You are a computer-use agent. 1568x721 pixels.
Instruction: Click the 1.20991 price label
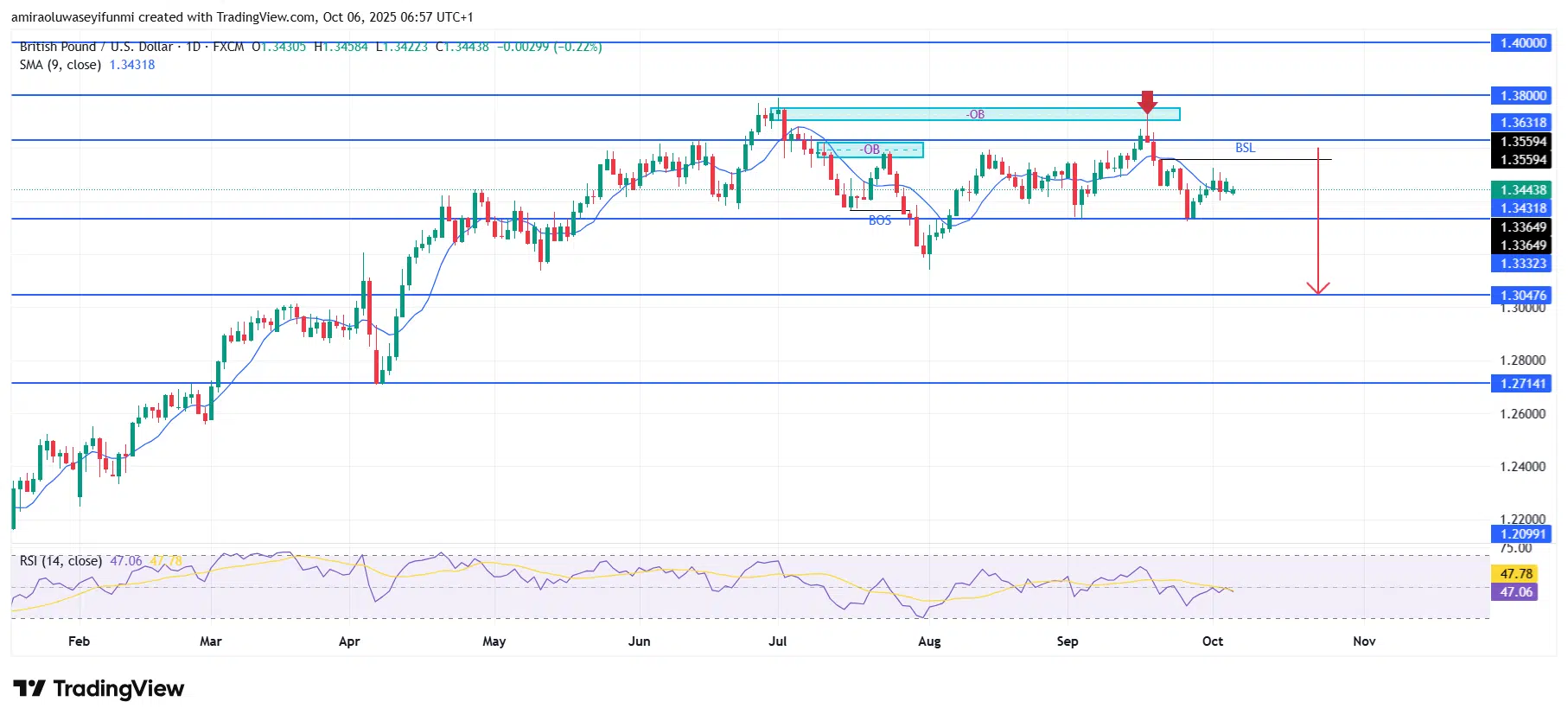(x=1522, y=534)
